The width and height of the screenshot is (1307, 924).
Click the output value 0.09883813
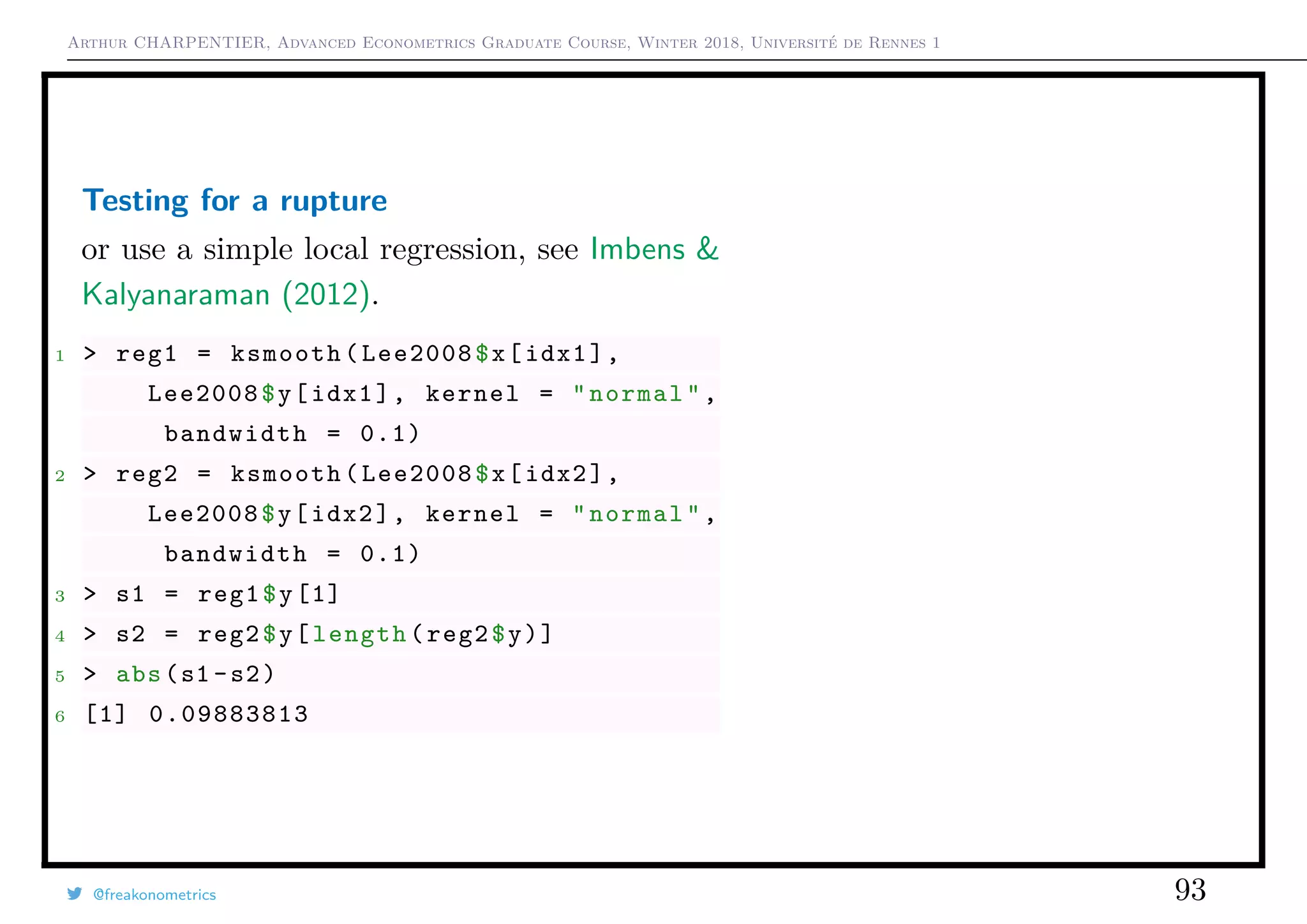[x=228, y=714]
